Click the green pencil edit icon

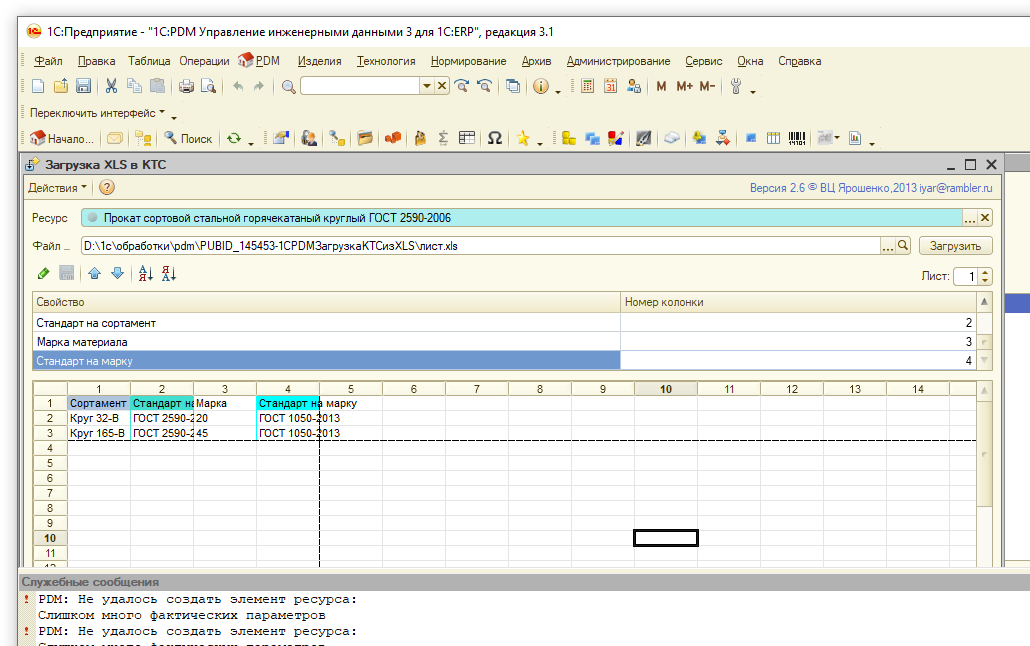43,273
